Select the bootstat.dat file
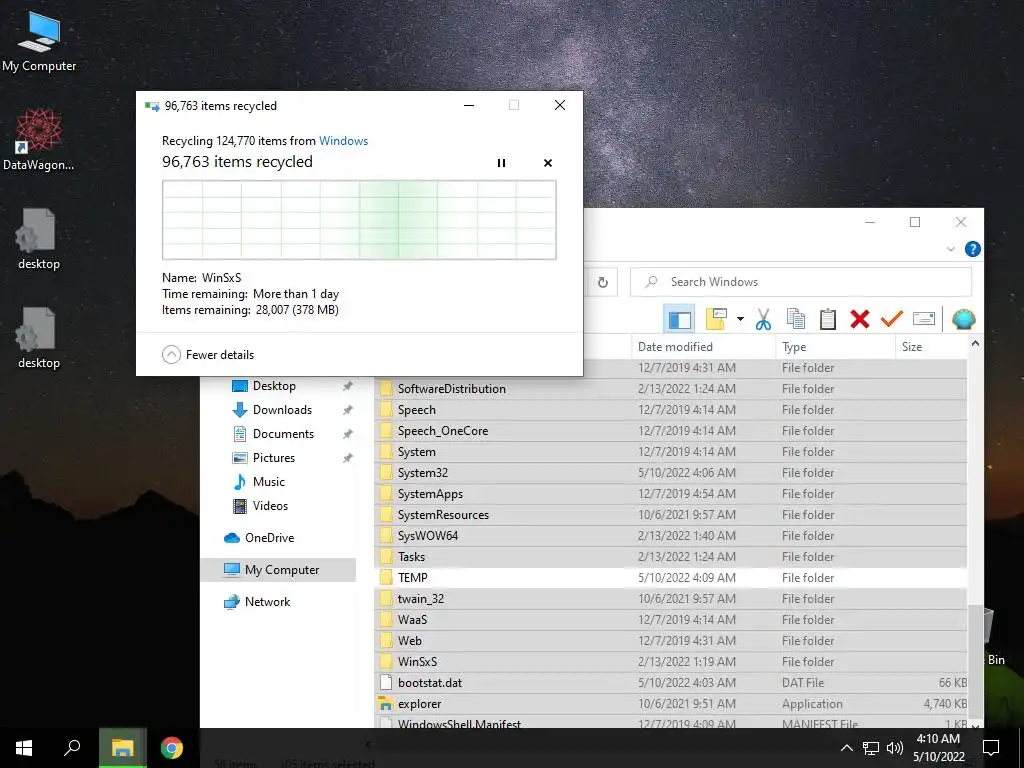This screenshot has width=1024, height=768. (672, 682)
